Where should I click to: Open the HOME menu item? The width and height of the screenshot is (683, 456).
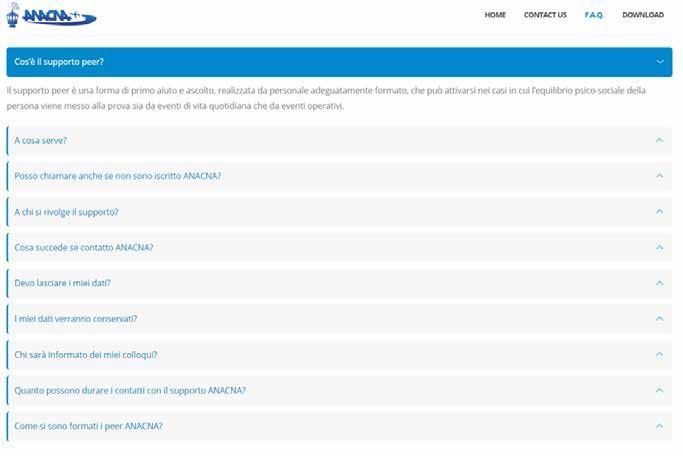point(495,15)
